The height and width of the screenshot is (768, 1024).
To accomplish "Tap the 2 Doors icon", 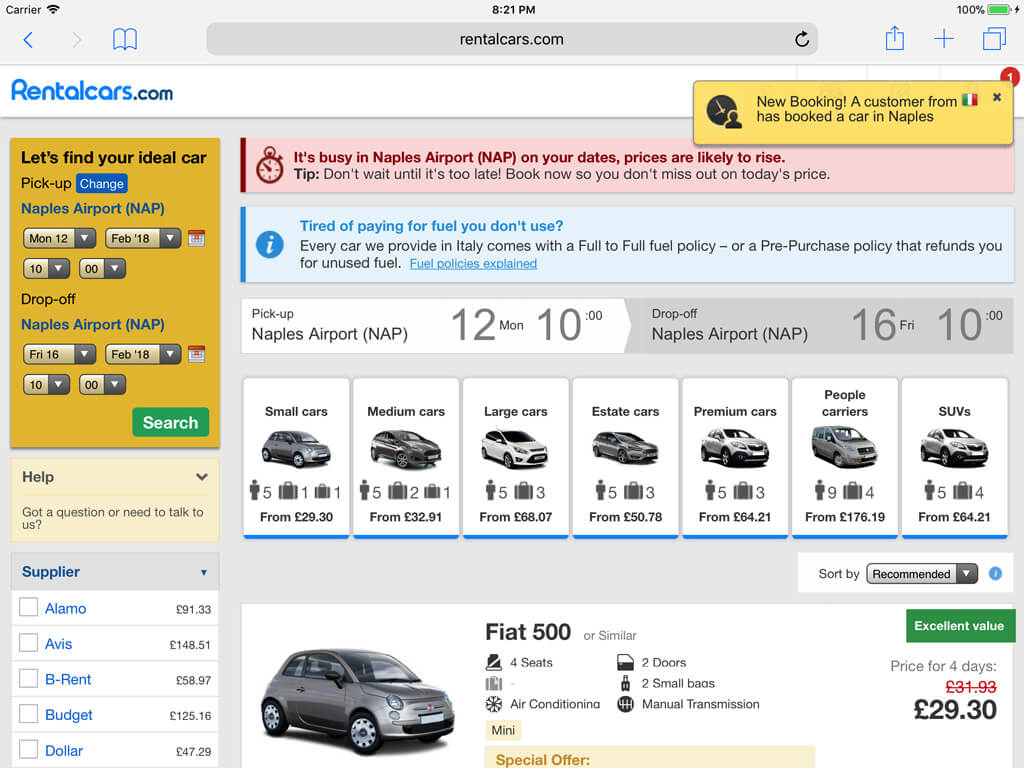I will pos(625,662).
